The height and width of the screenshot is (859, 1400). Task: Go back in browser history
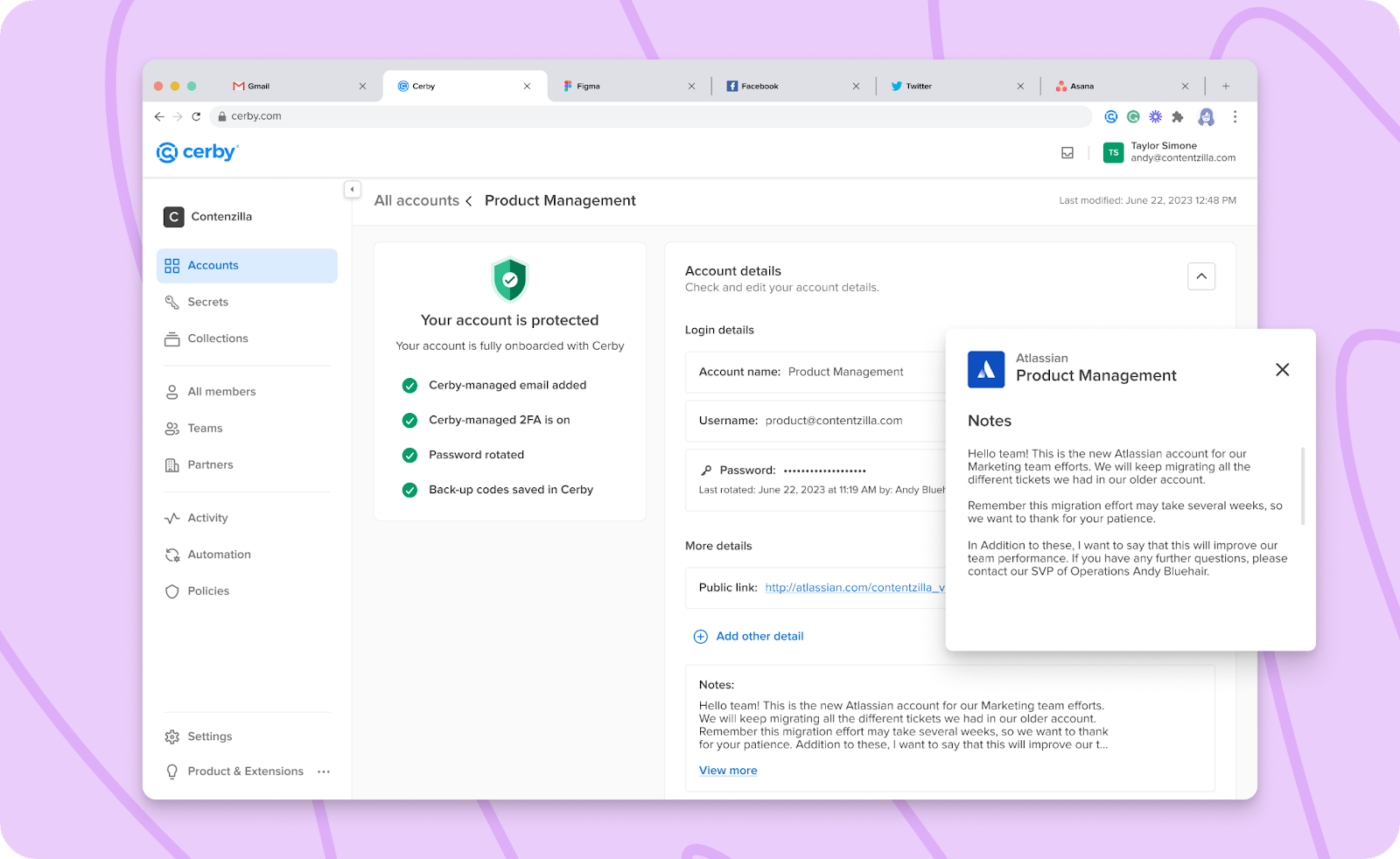159,116
